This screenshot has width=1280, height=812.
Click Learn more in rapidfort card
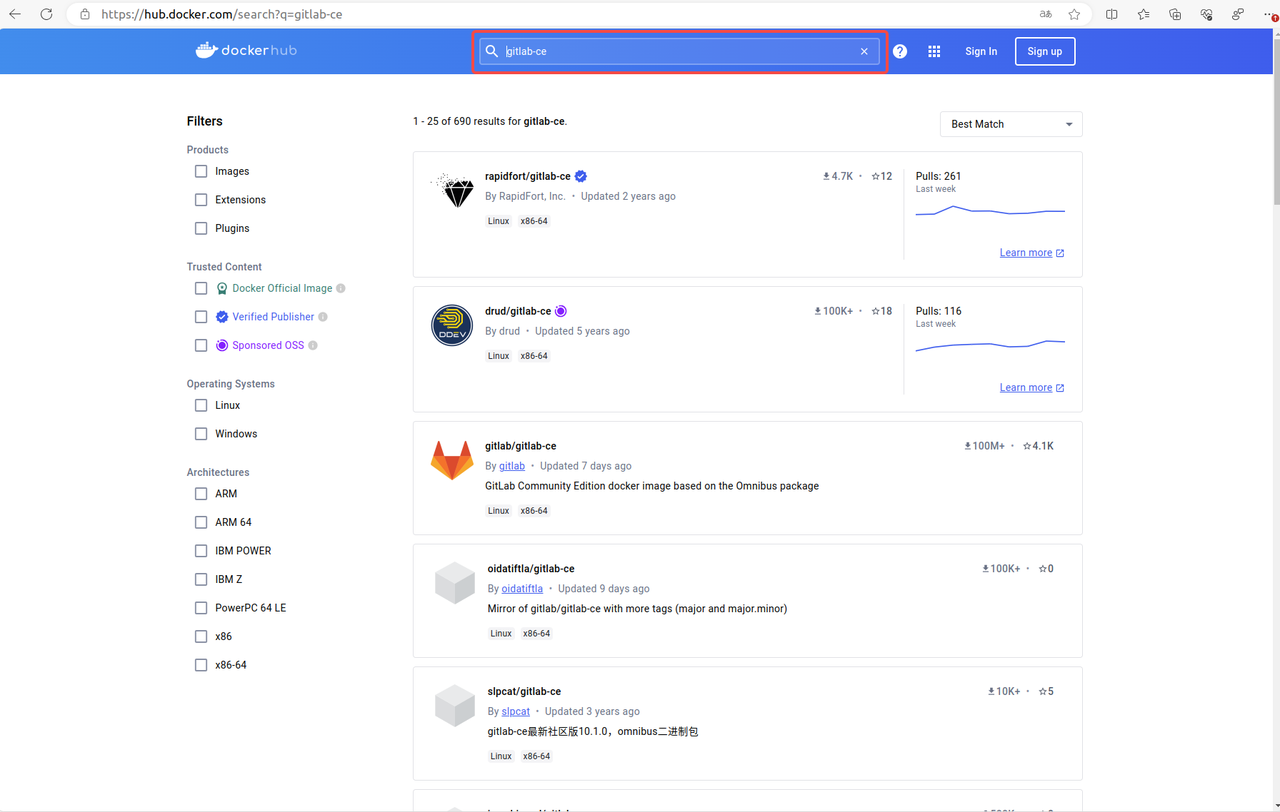pyautogui.click(x=1032, y=253)
